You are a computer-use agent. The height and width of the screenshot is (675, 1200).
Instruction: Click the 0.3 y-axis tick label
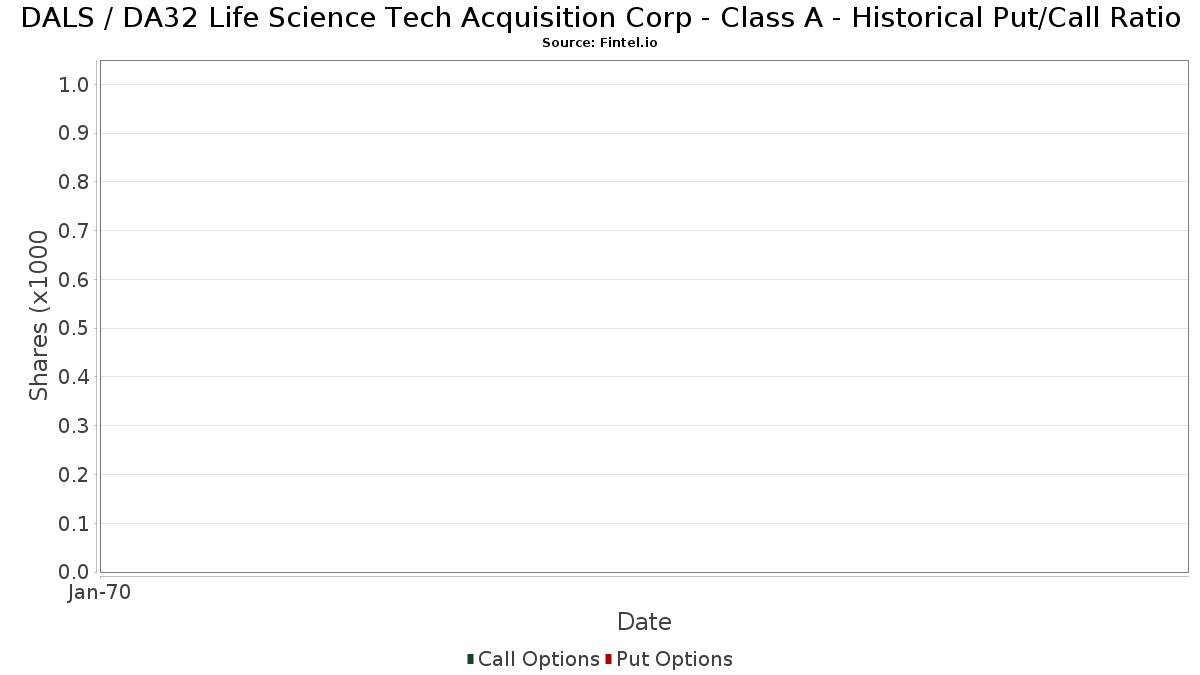point(75,426)
